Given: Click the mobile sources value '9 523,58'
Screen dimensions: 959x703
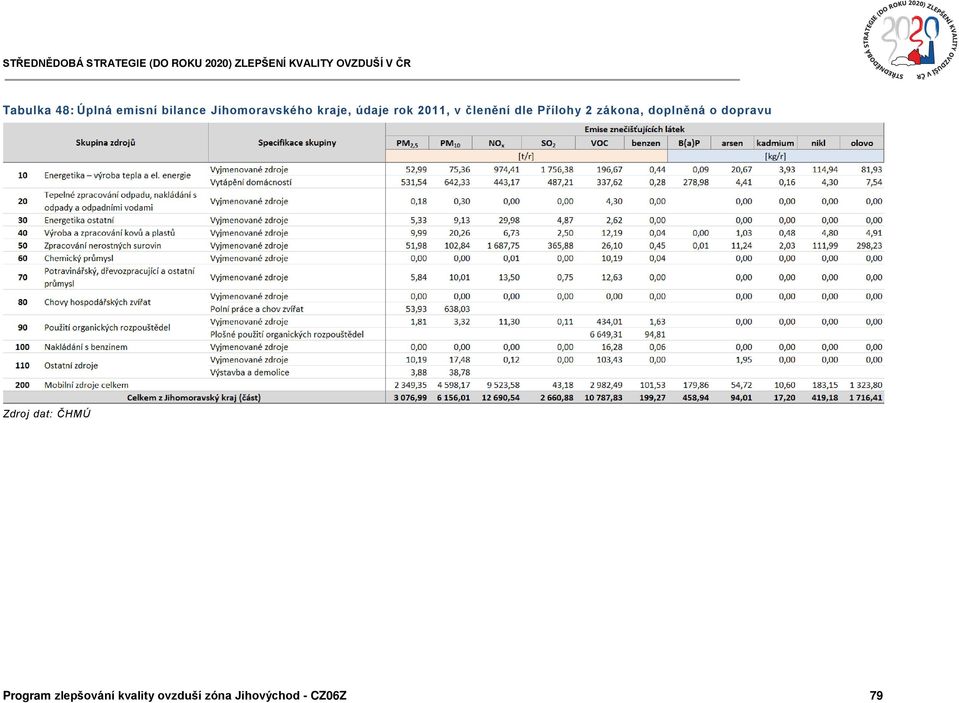Looking at the screenshot, I should click(503, 385).
